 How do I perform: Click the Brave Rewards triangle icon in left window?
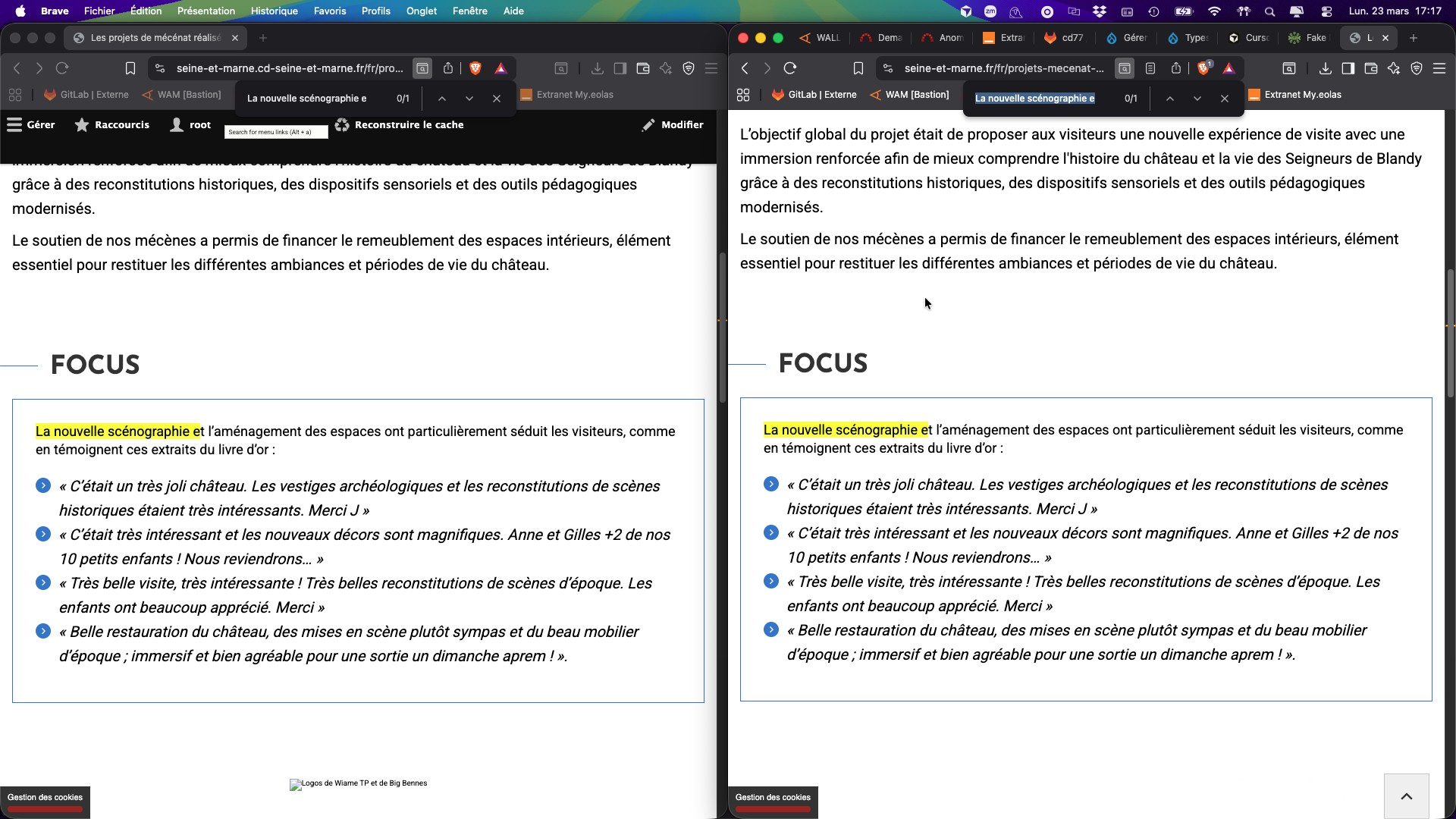pos(500,68)
